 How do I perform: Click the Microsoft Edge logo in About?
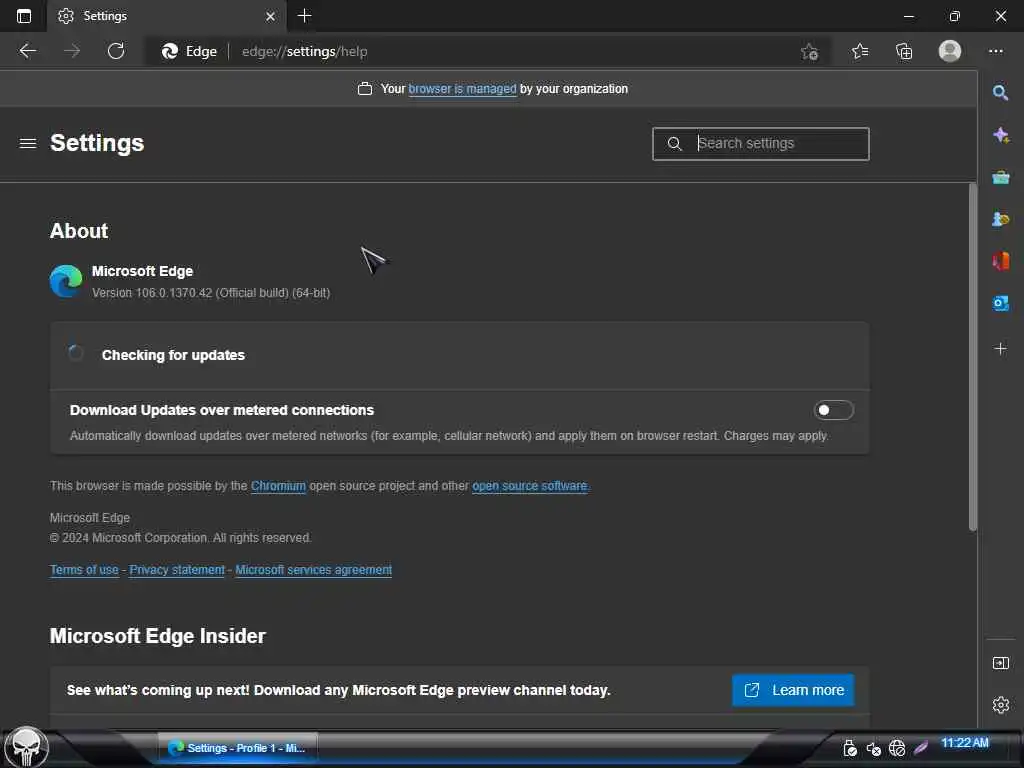click(66, 281)
